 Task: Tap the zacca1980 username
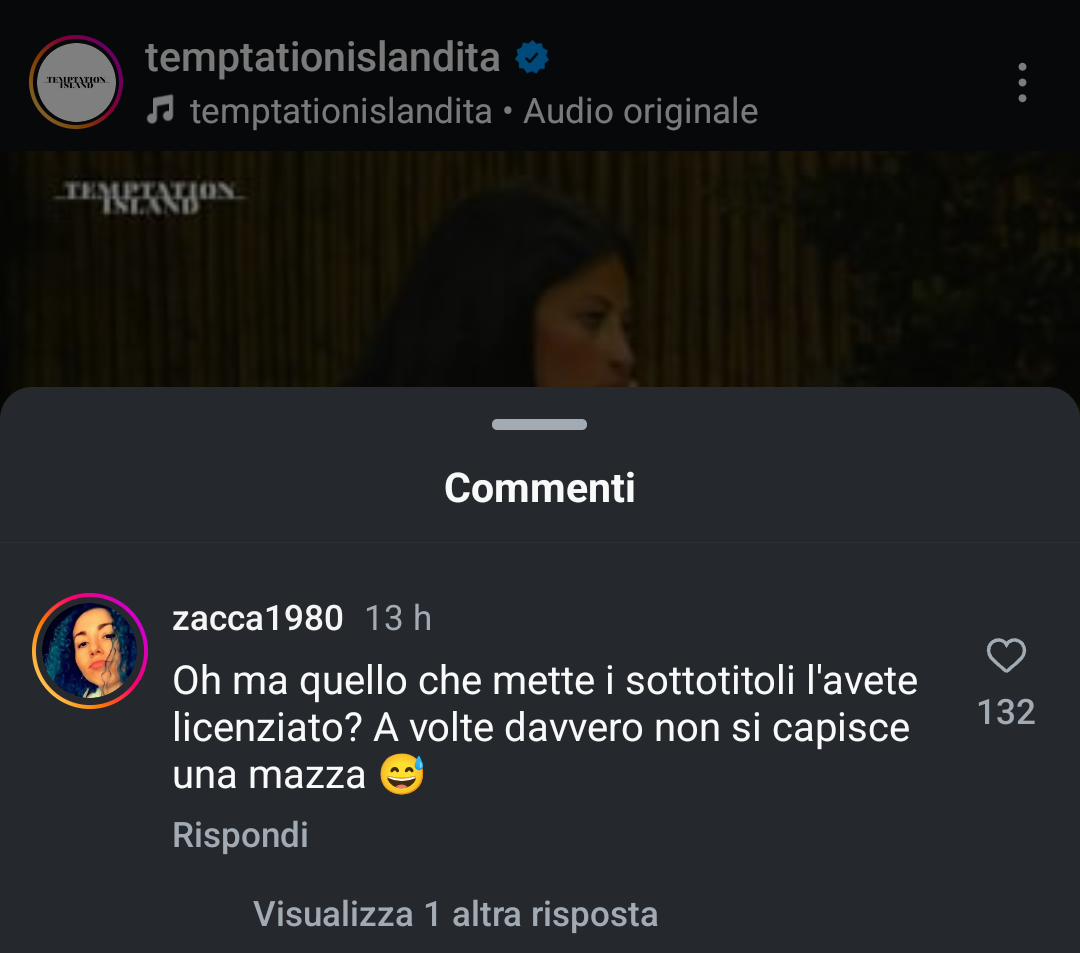point(258,619)
